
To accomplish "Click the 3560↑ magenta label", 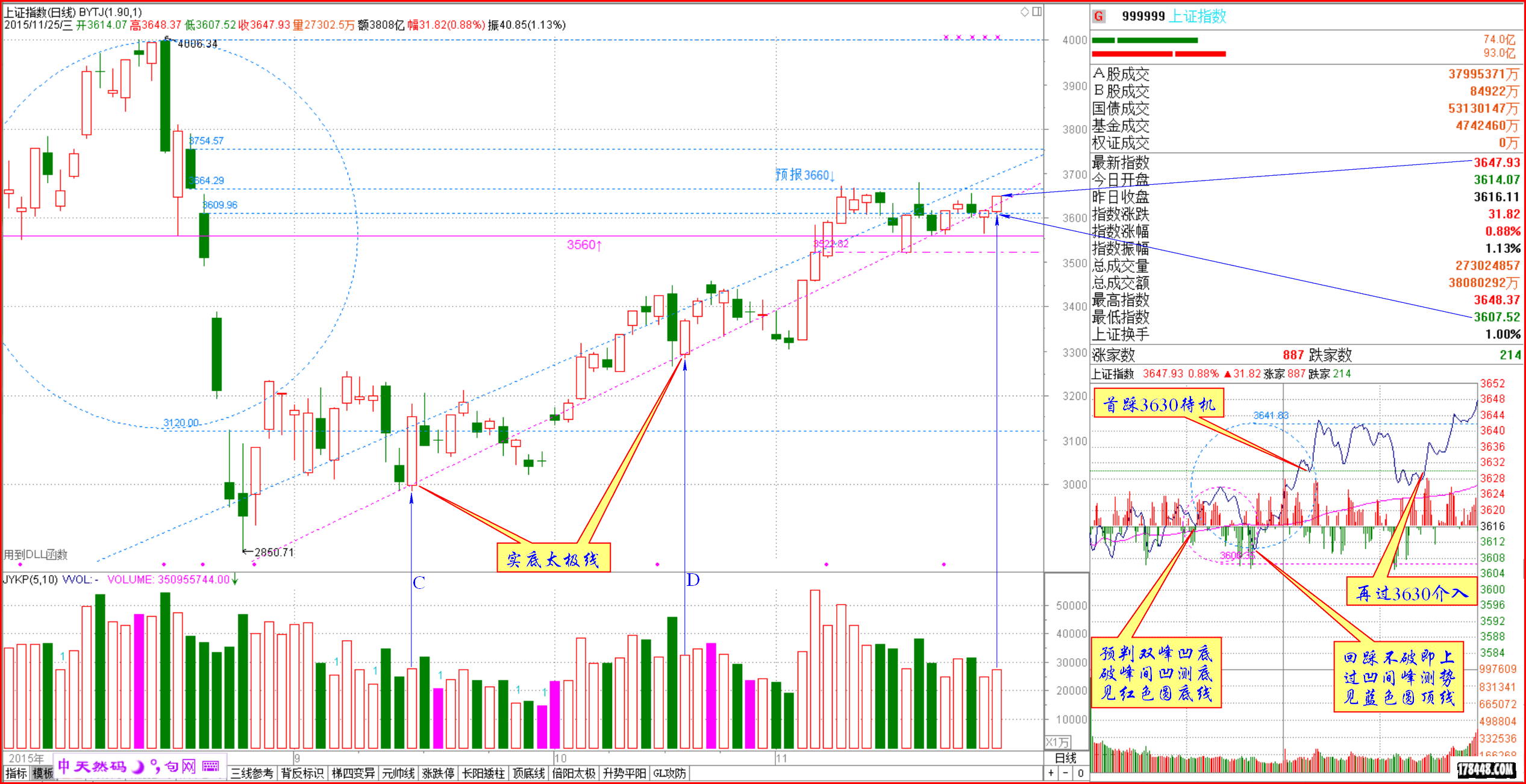I will coord(584,244).
